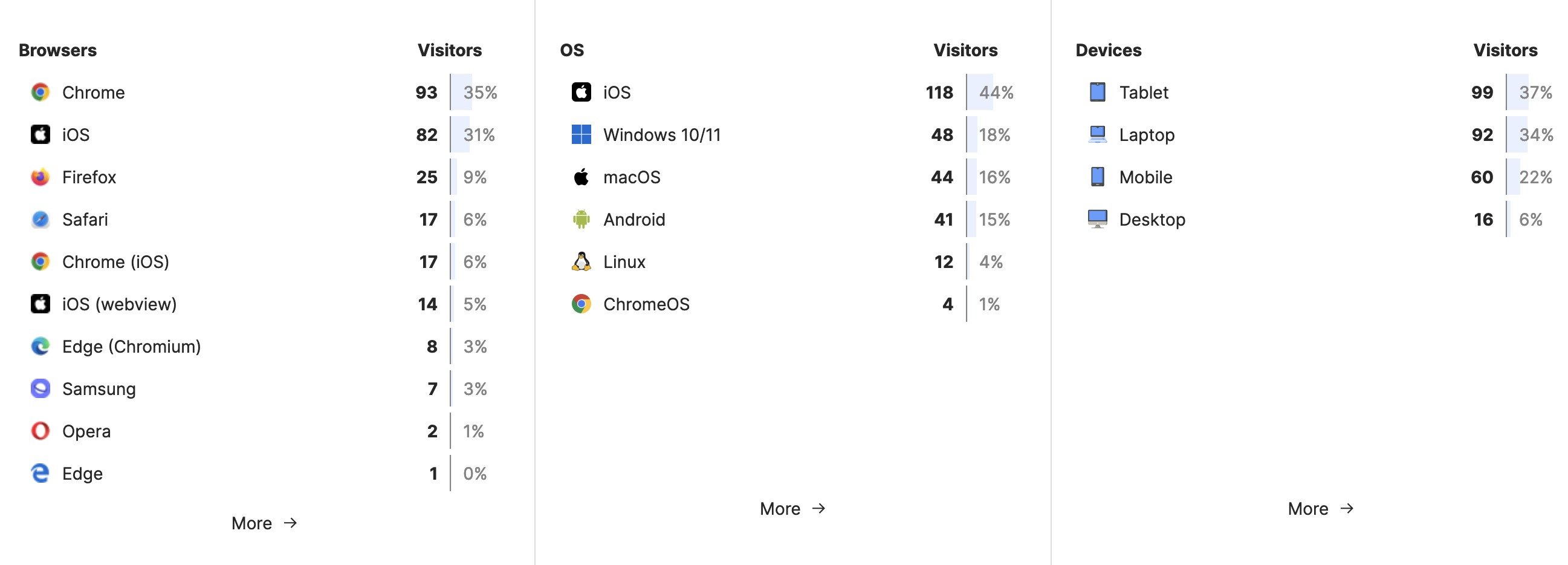This screenshot has width=1568, height=565.
Task: Click the Tablet device icon
Action: click(x=1098, y=92)
